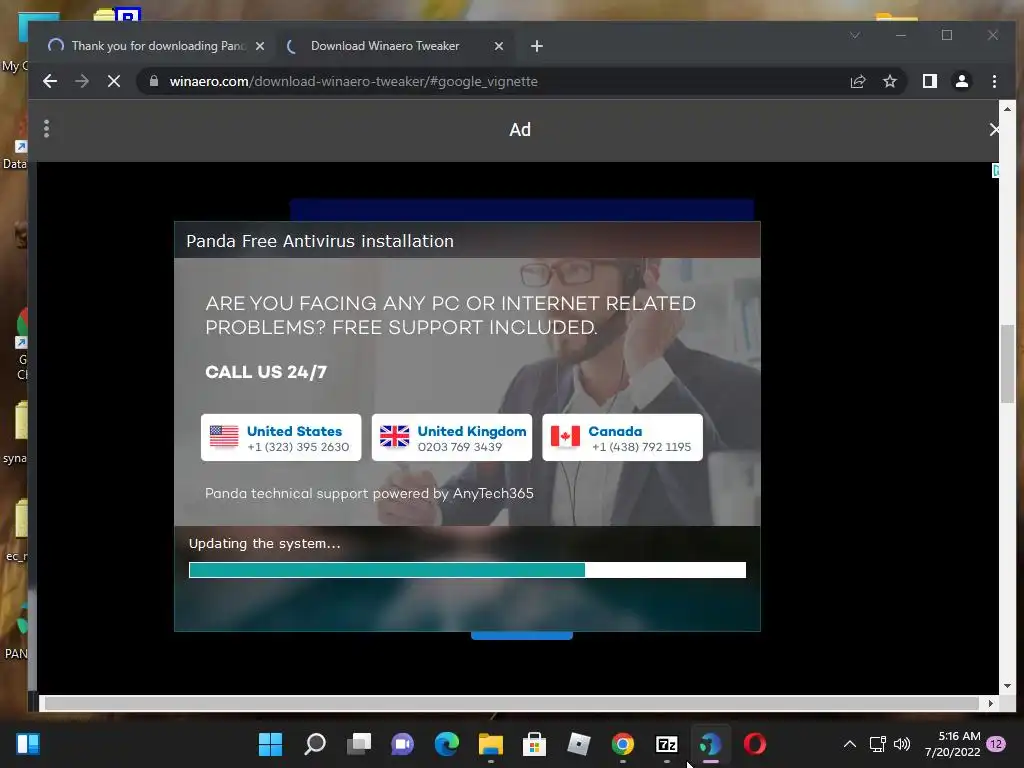The height and width of the screenshot is (768, 1024).
Task: Click "Updating the system..." status text
Action: tap(264, 543)
